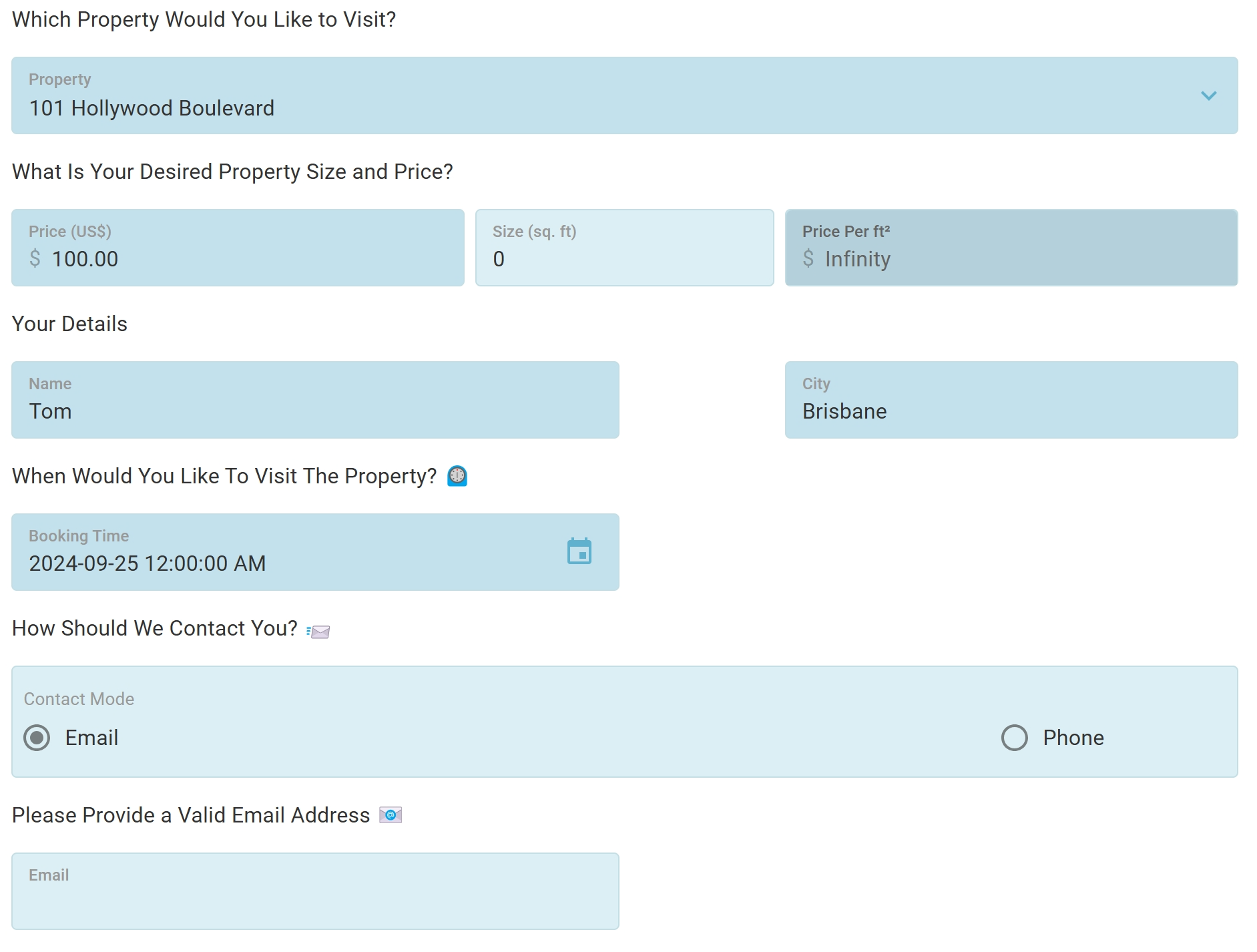Click the clock emoji beside visit heading
1257x952 pixels.
457,476
